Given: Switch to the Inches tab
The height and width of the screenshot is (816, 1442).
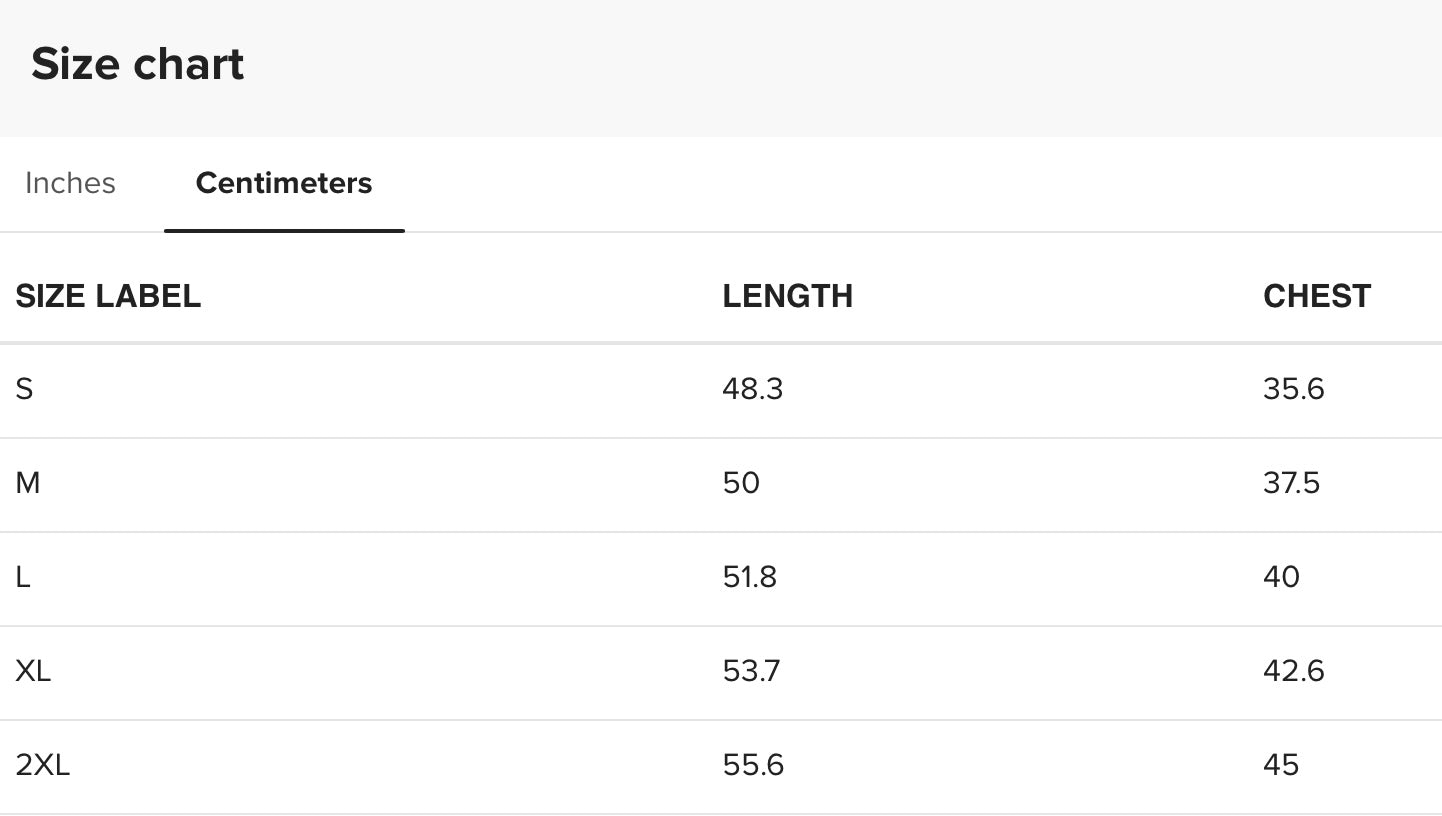Looking at the screenshot, I should pos(70,183).
